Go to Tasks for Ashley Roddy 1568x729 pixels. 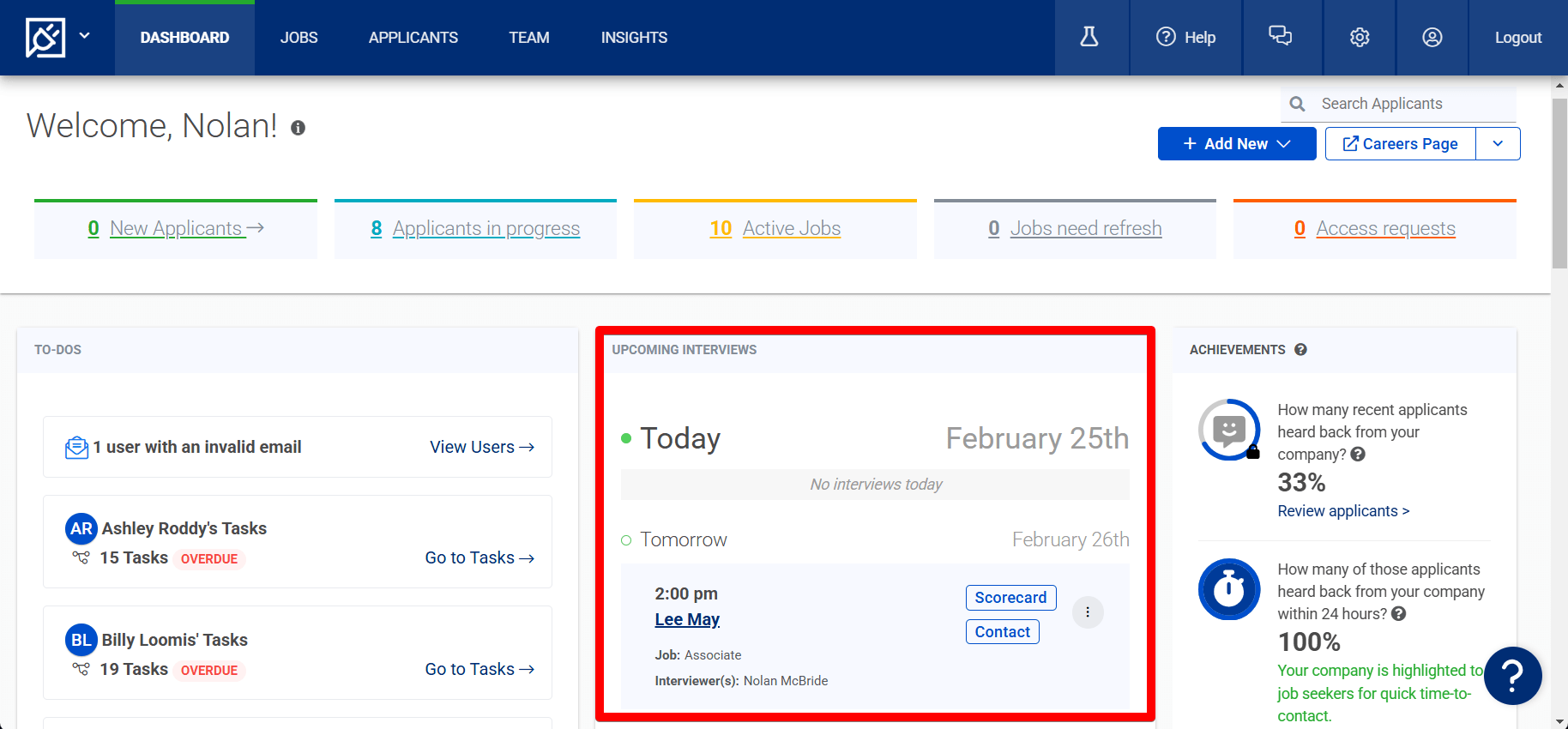[479, 557]
